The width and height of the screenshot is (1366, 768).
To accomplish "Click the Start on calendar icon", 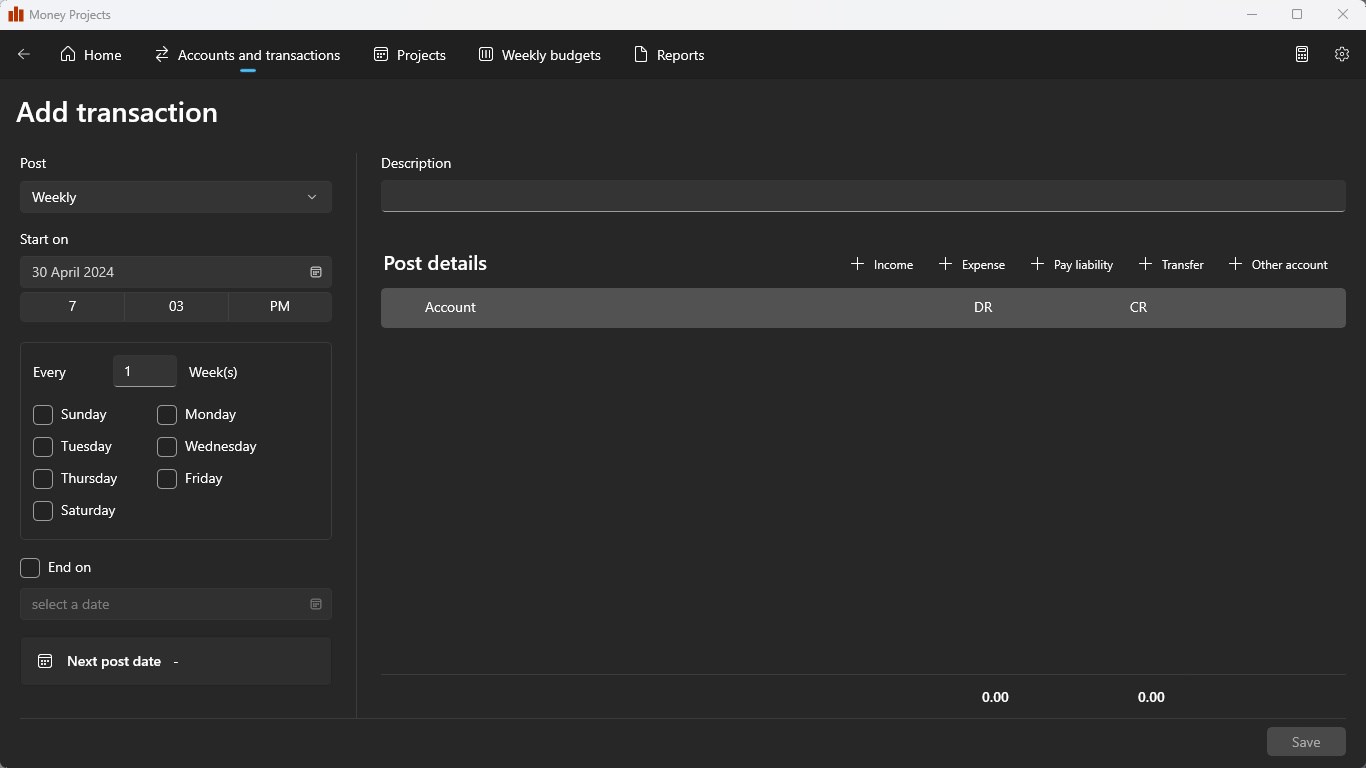I will point(316,272).
